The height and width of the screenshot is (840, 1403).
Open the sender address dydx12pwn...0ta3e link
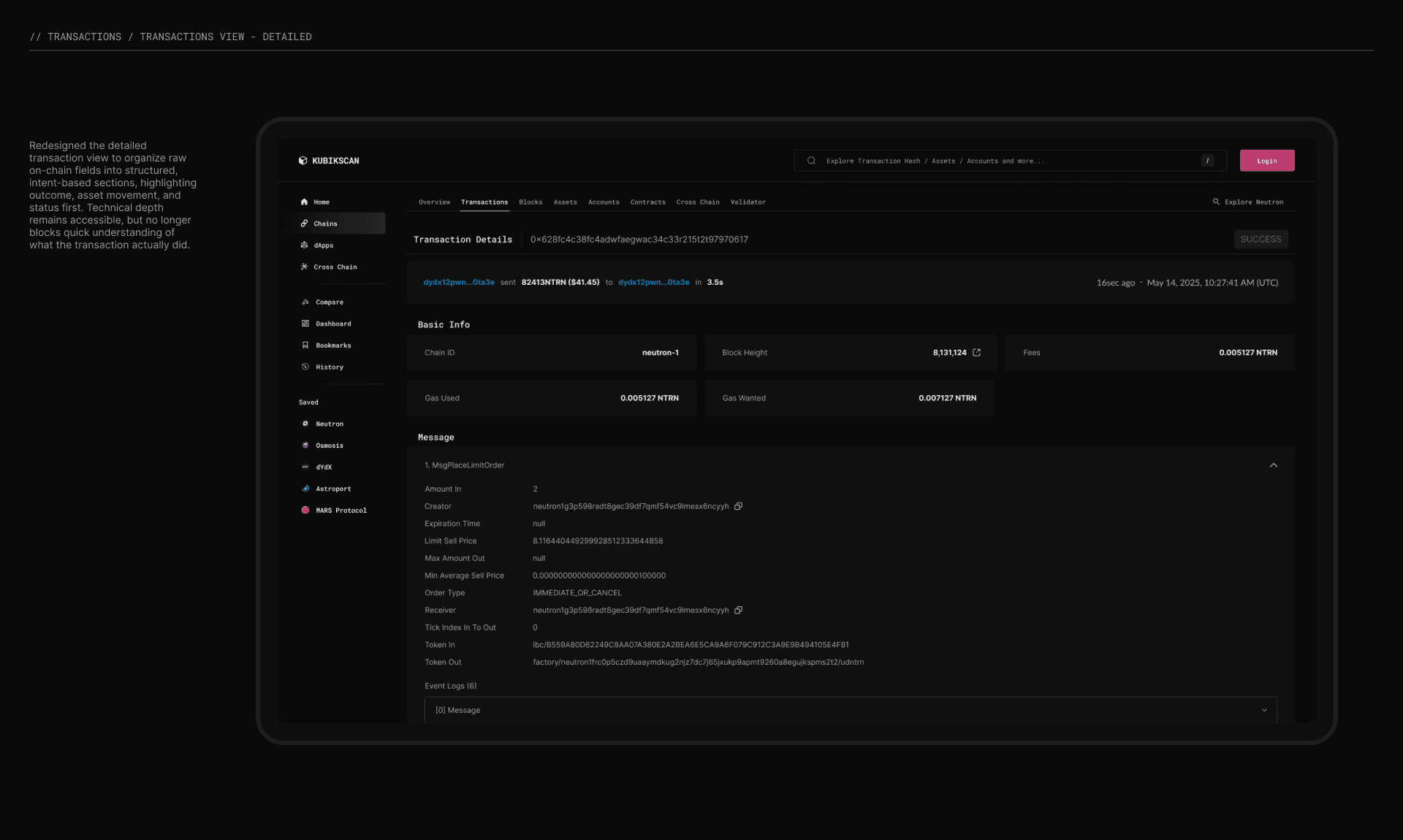tap(459, 283)
